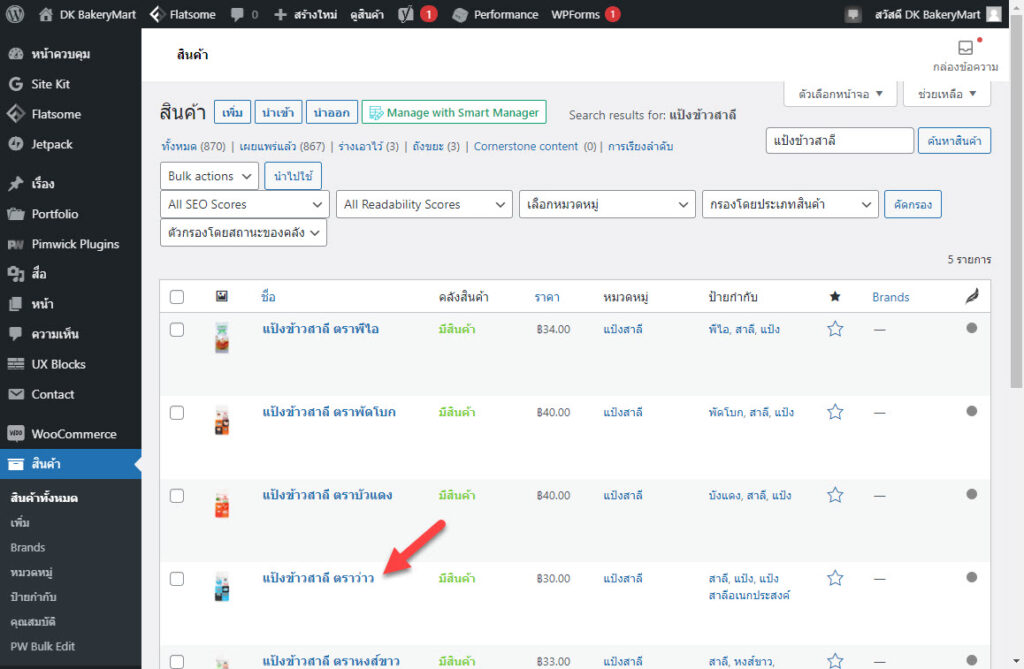The image size is (1024, 669).
Task: Sort by the featured star column header
Action: tap(835, 297)
